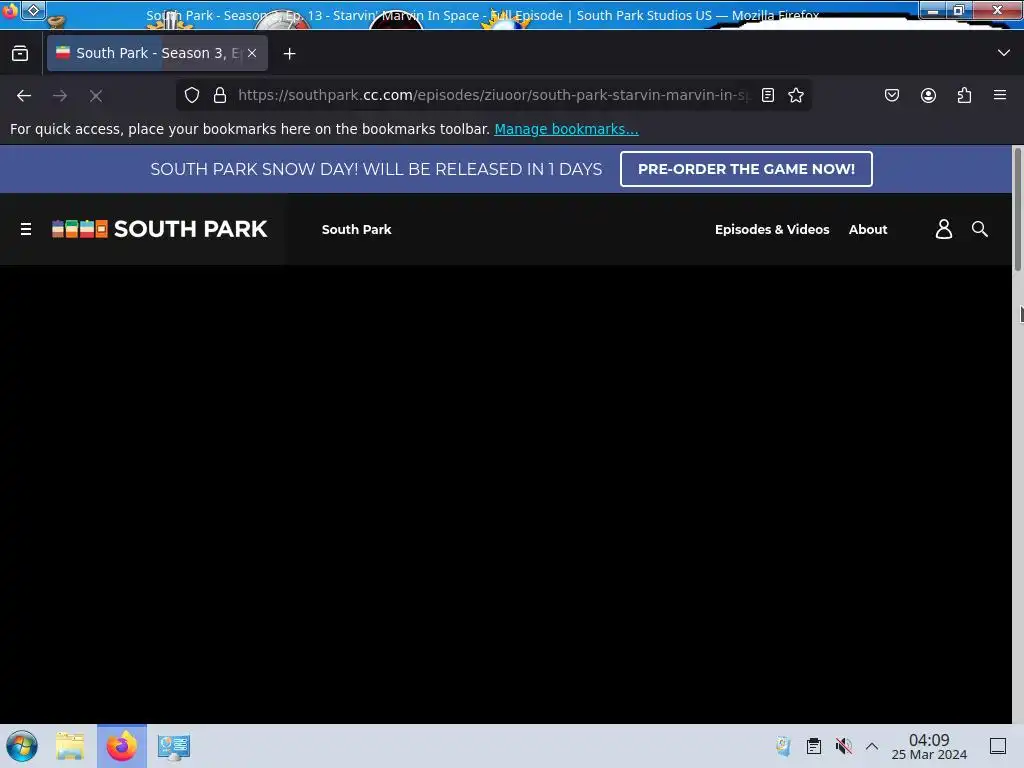Viewport: 1024px width, 768px height.
Task: Go back to previous page
Action: tap(24, 96)
